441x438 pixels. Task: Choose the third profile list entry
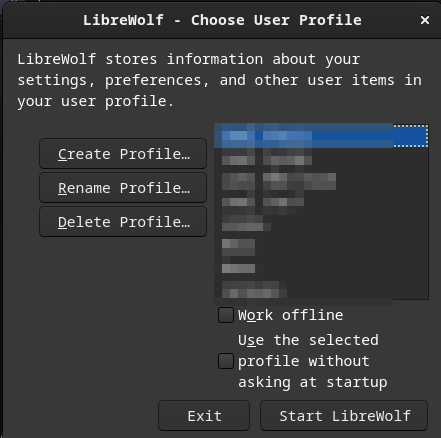coord(321,180)
